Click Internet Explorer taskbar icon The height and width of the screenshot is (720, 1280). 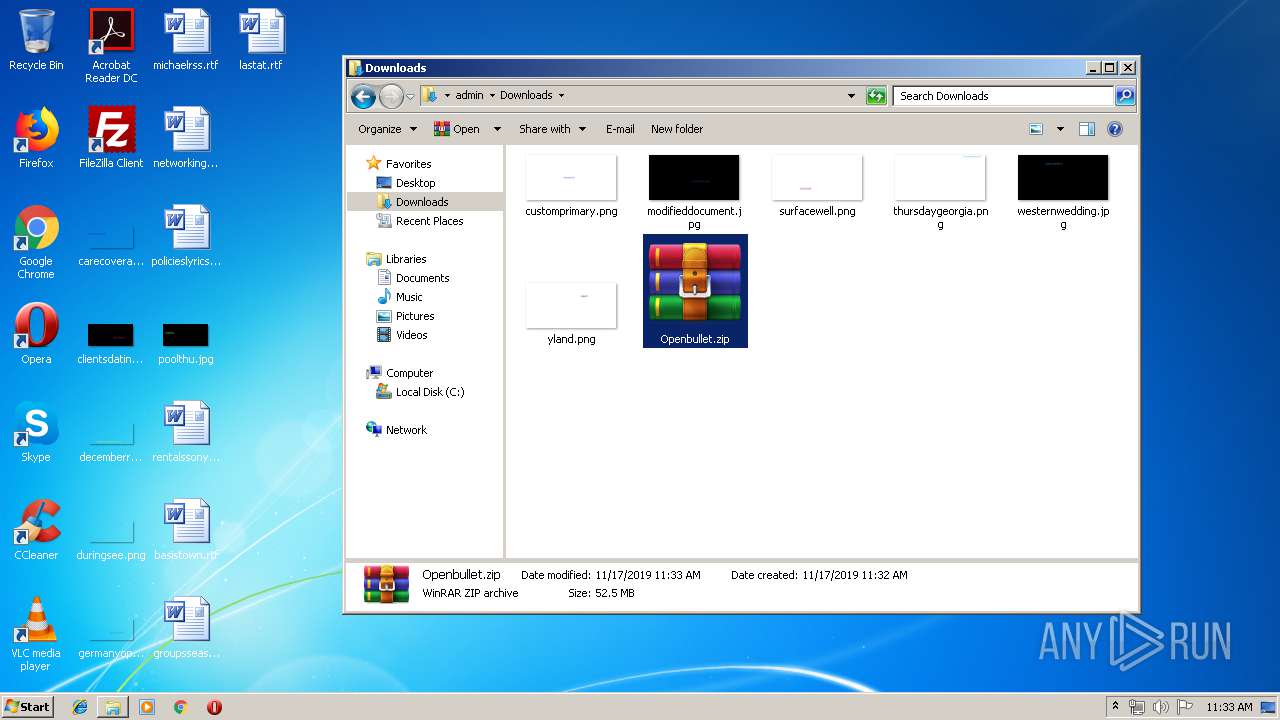(80, 707)
